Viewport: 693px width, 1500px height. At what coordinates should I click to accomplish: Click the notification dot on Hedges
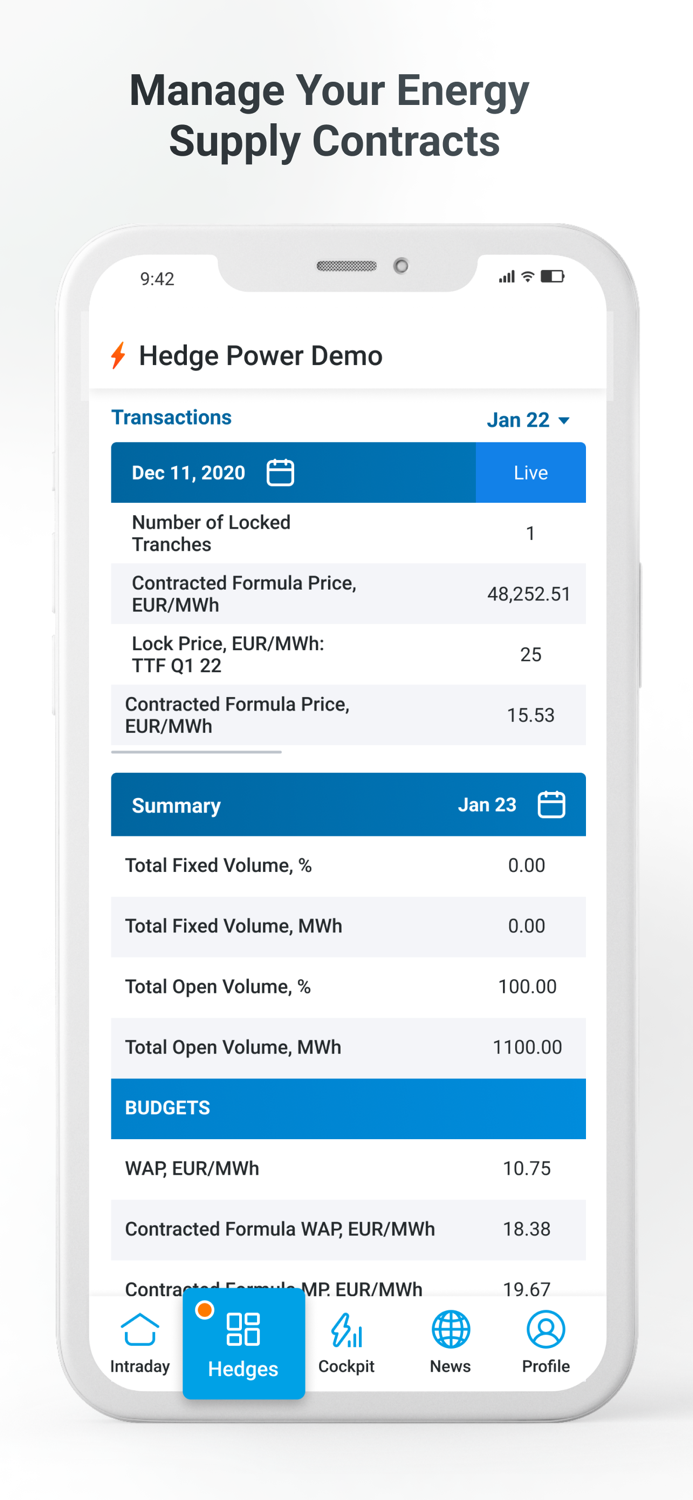tap(205, 1308)
